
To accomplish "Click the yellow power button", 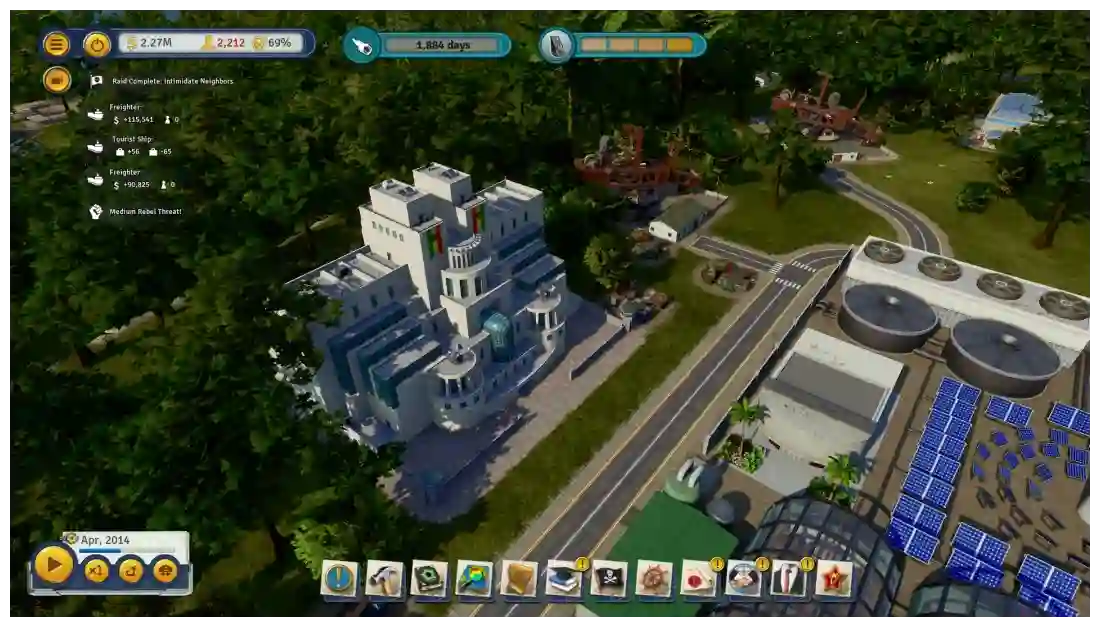I will tap(97, 45).
